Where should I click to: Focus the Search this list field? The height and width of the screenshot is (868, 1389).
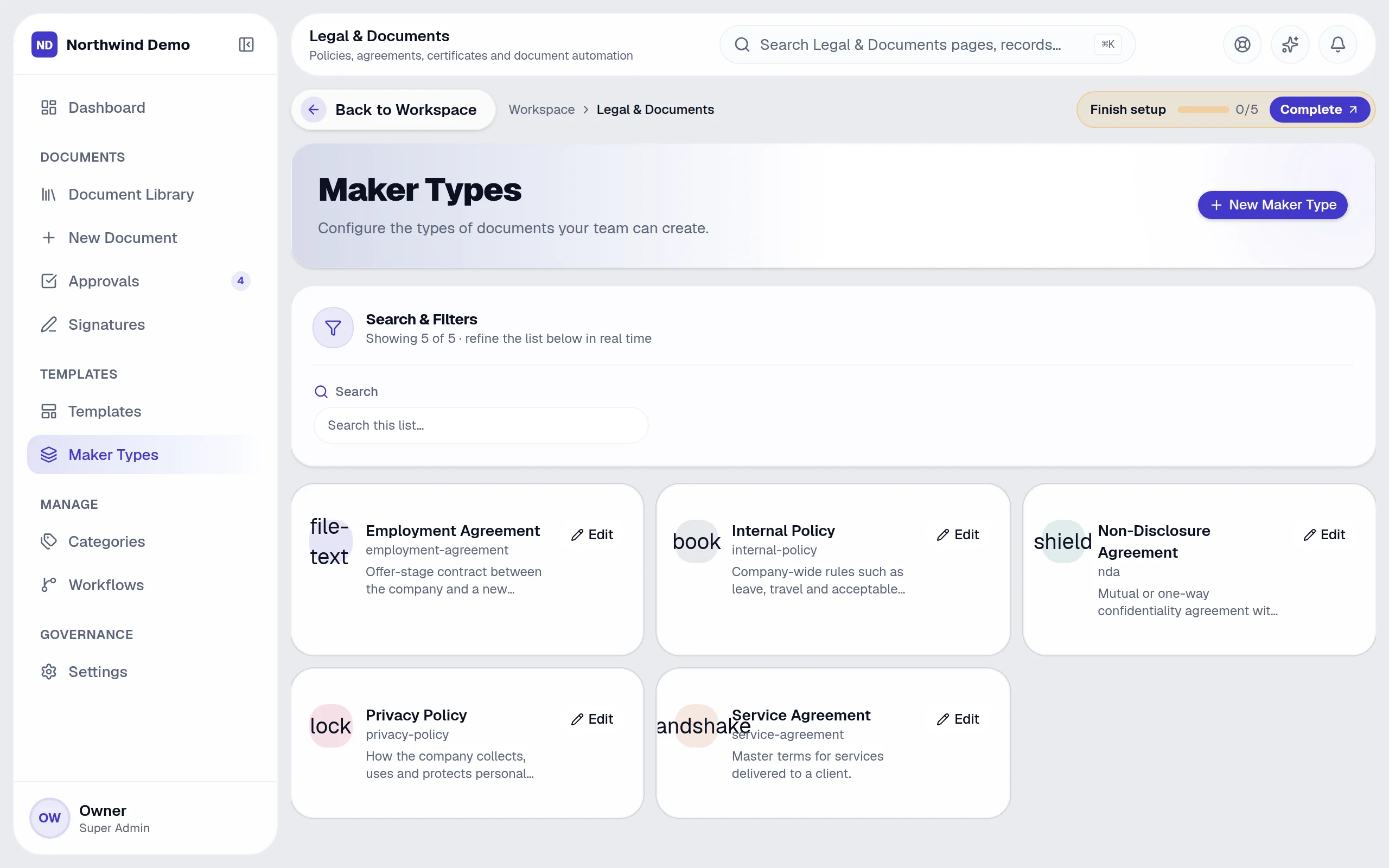coord(481,425)
